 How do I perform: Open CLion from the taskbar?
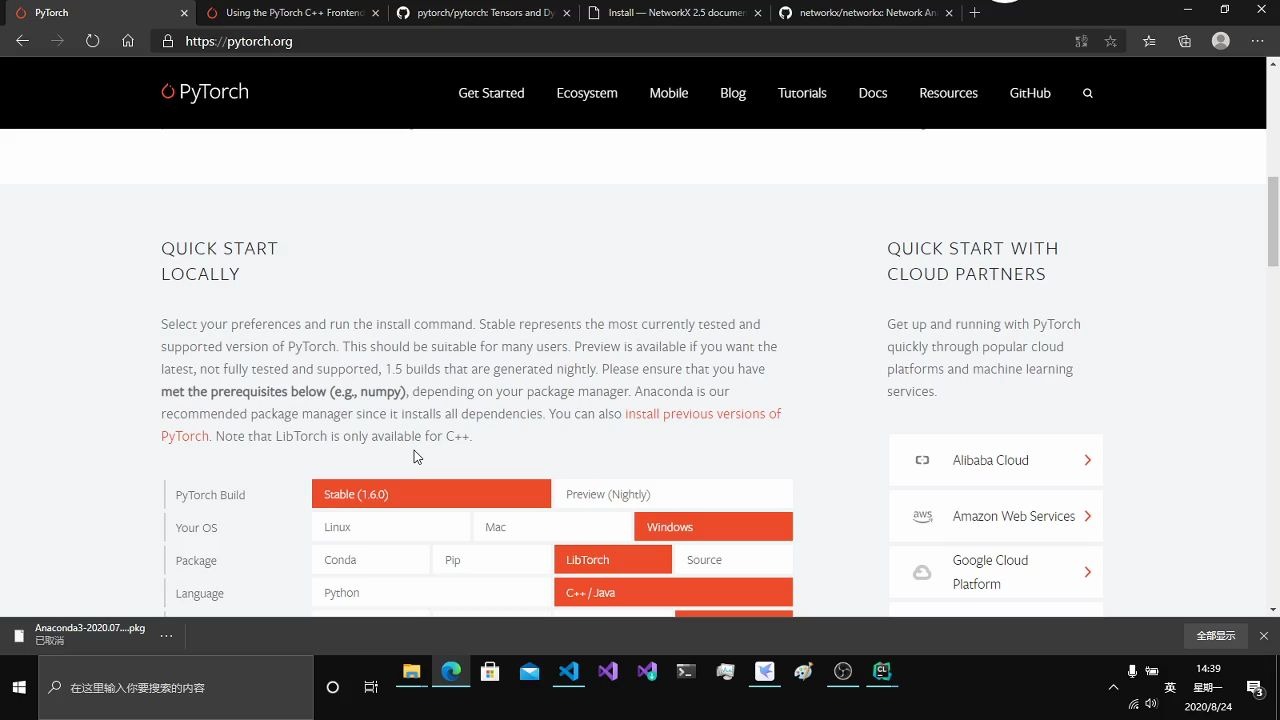pyautogui.click(x=882, y=672)
